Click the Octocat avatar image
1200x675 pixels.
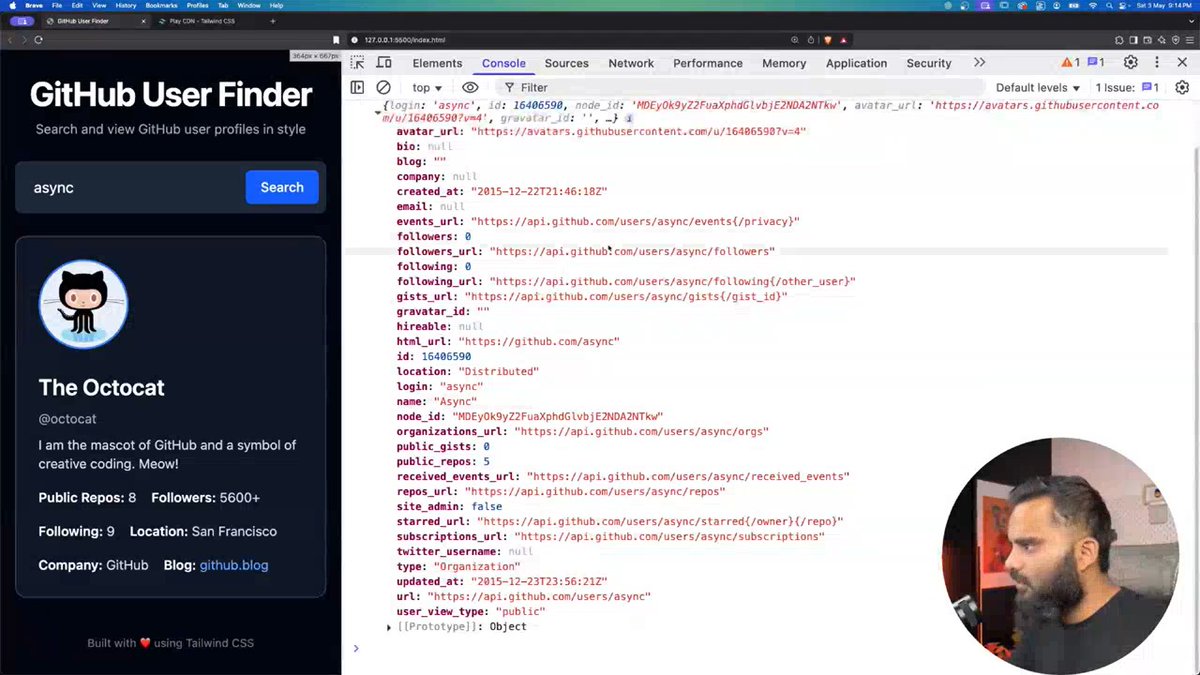83,304
